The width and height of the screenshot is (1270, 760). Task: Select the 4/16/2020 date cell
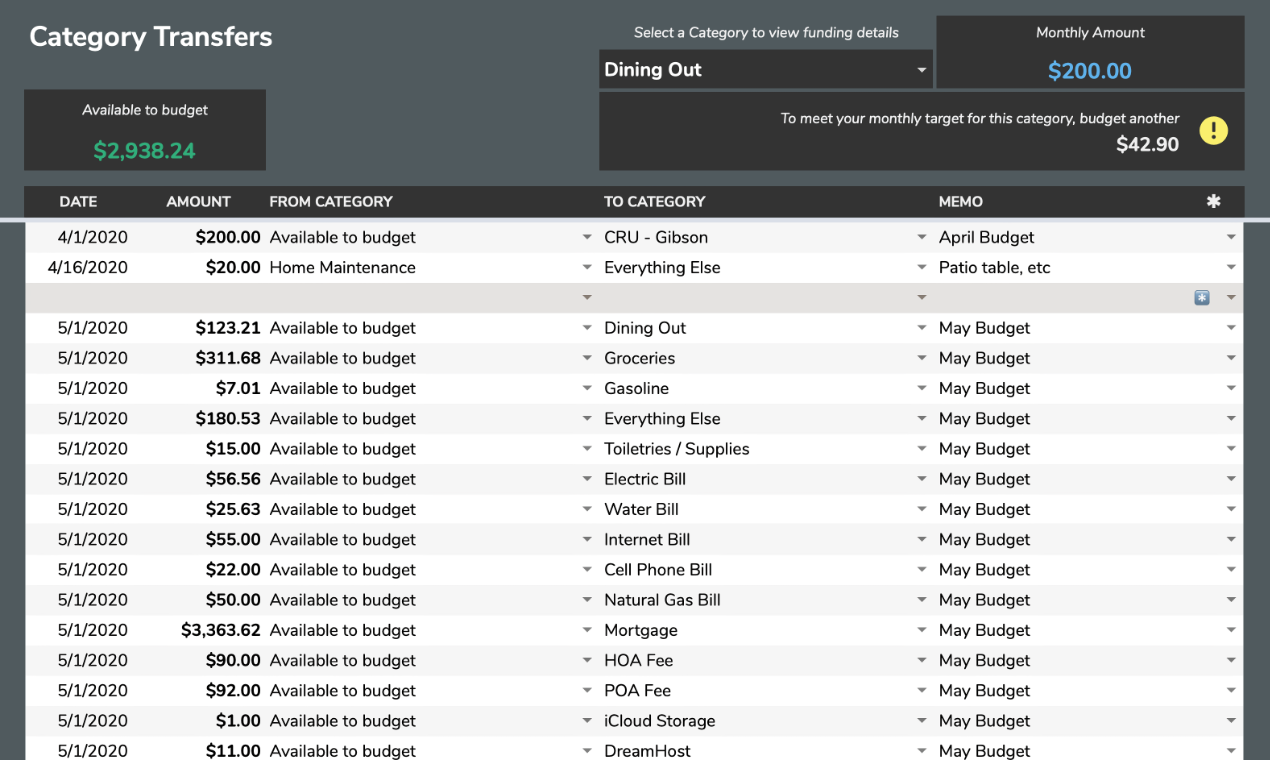click(x=88, y=268)
